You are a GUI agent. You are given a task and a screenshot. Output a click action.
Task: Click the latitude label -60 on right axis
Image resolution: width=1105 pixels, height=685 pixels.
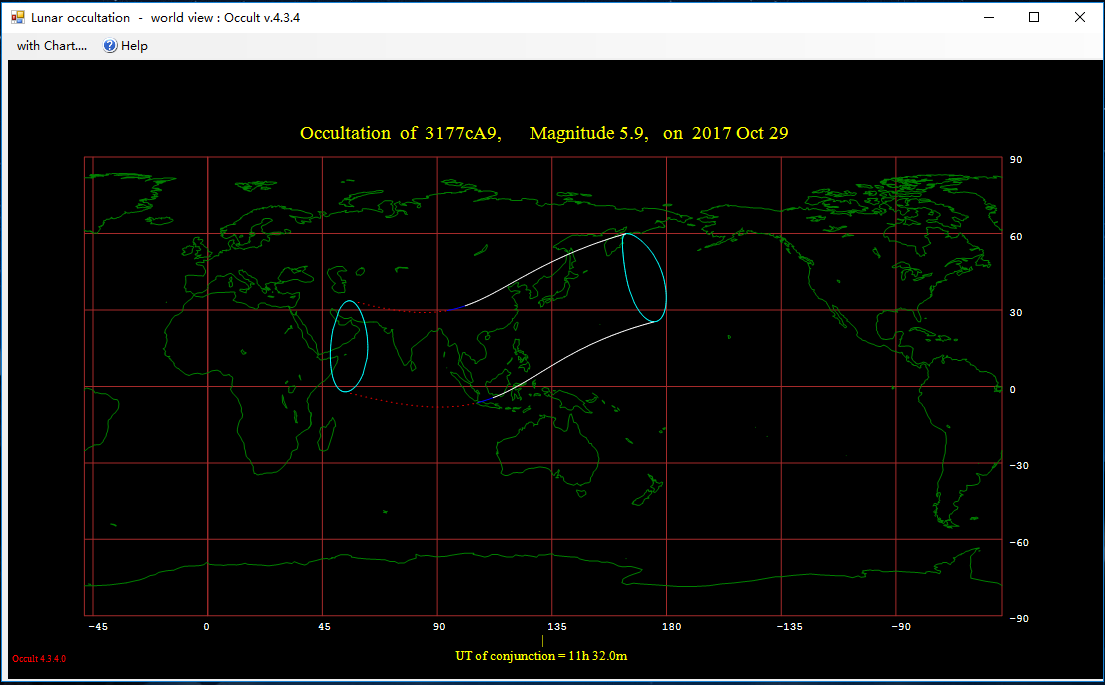pos(1018,543)
